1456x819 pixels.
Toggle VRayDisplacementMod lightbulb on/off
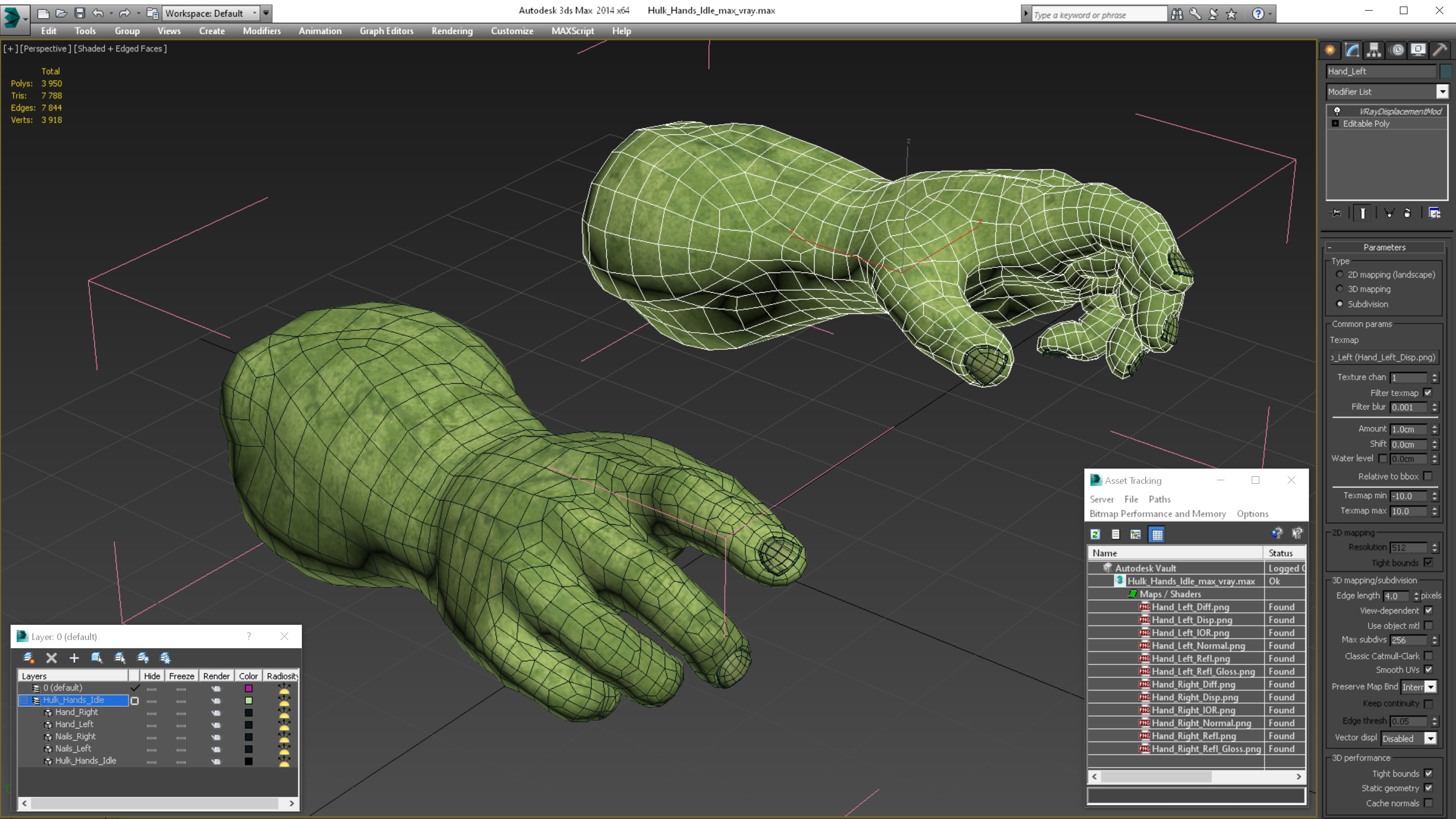point(1337,111)
